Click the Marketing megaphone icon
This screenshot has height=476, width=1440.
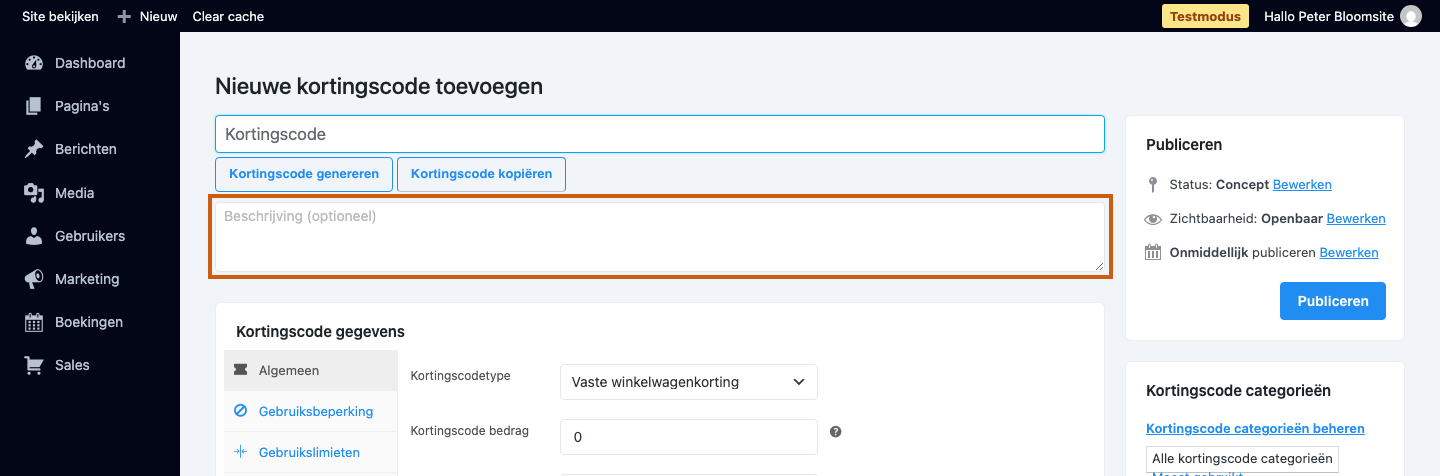point(34,279)
